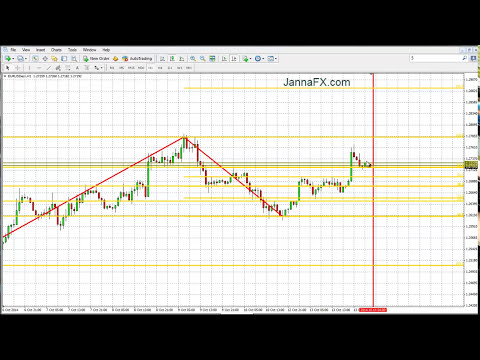Toggle chart shift from right edge
The height and width of the screenshot is (360, 480).
pos(234,59)
